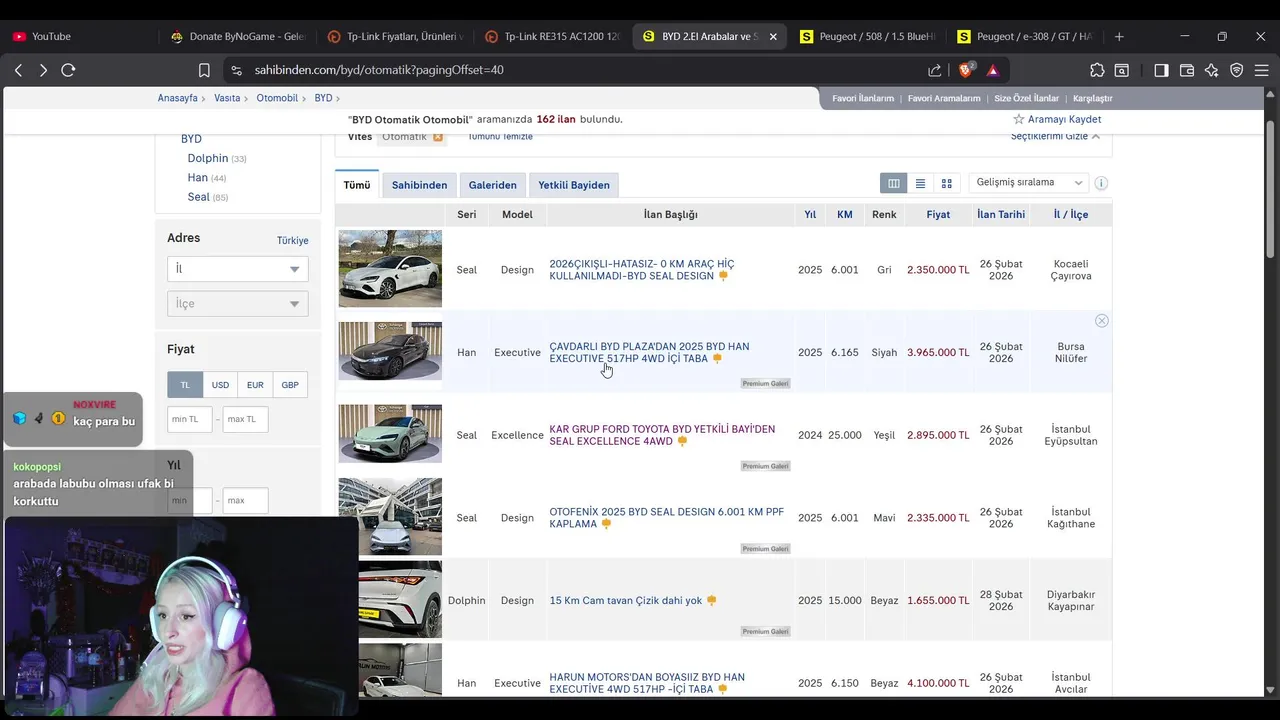This screenshot has width=1280, height=720.
Task: Open the İlçe district dropdown
Action: coord(238,304)
